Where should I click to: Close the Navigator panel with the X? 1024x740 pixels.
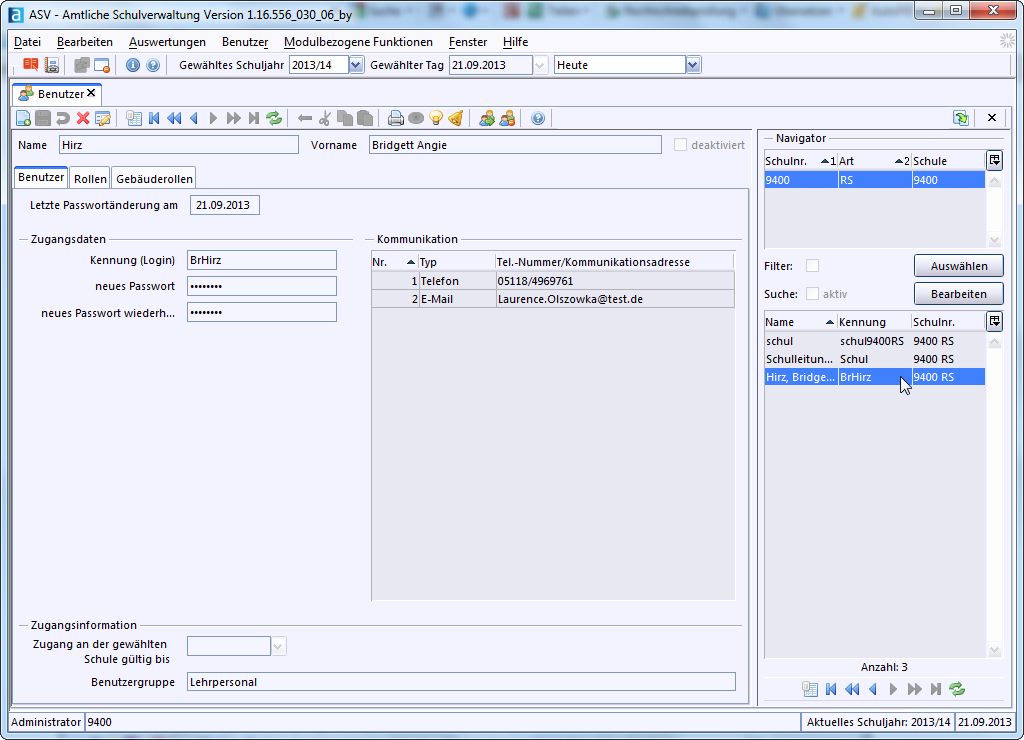[991, 118]
